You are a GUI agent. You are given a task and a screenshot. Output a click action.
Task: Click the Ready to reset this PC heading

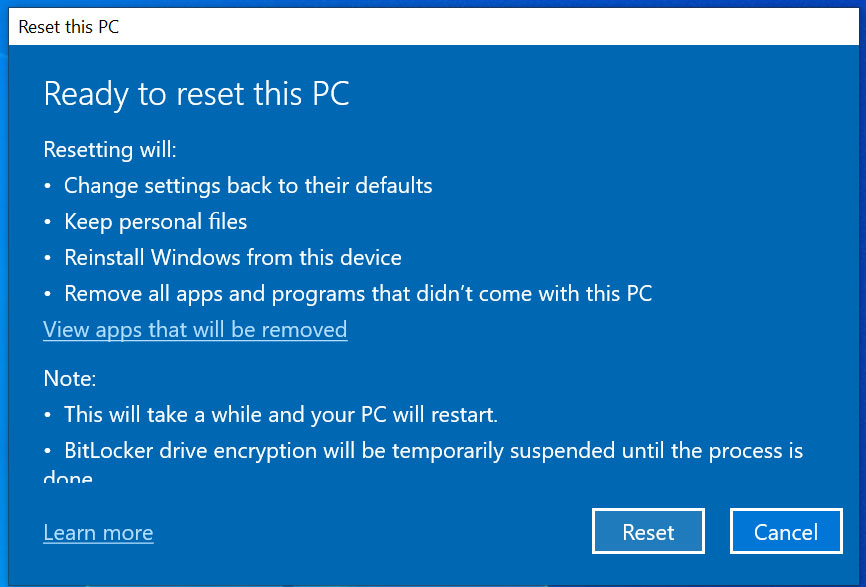[x=196, y=94]
